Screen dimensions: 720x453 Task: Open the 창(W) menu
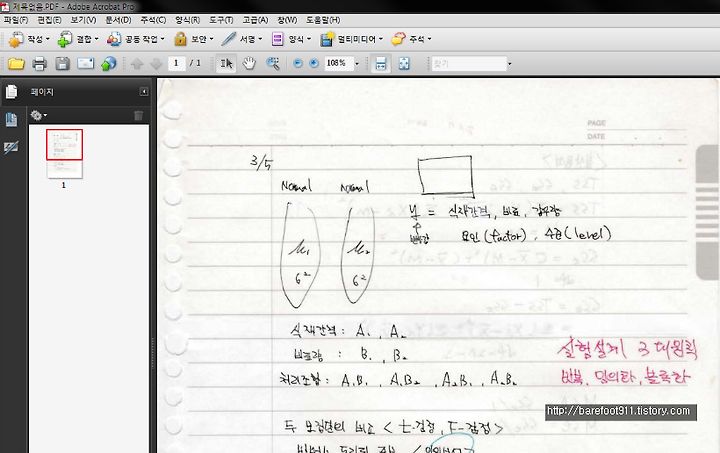tap(287, 20)
